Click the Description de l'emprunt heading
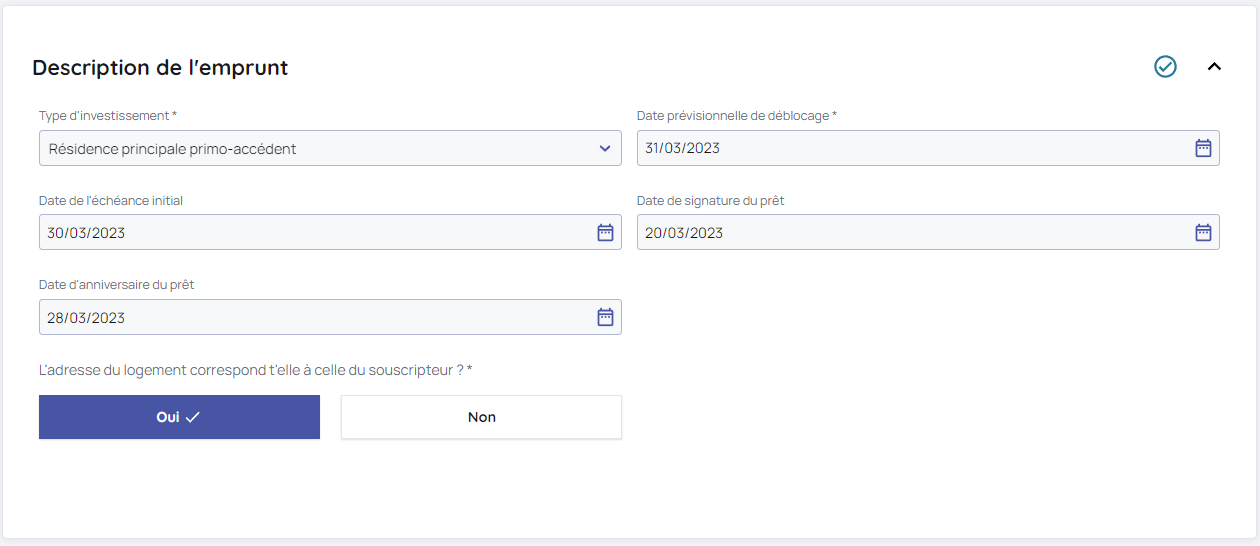Viewport: 1260px width, 546px height. [x=160, y=68]
